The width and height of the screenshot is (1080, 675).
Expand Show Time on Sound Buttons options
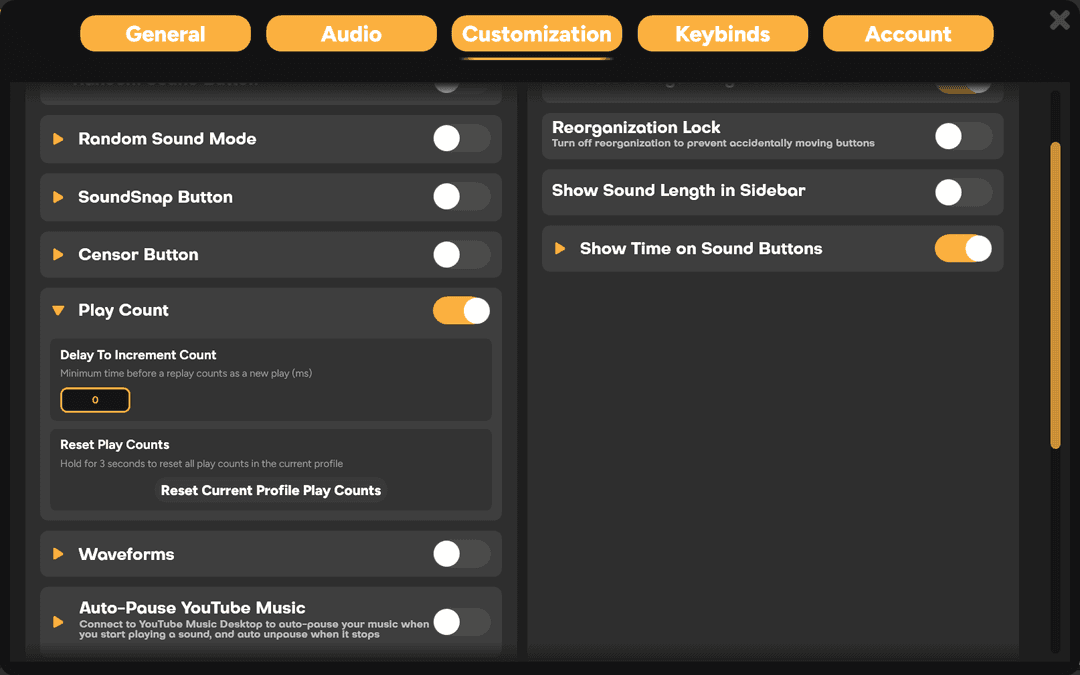[x=559, y=248]
